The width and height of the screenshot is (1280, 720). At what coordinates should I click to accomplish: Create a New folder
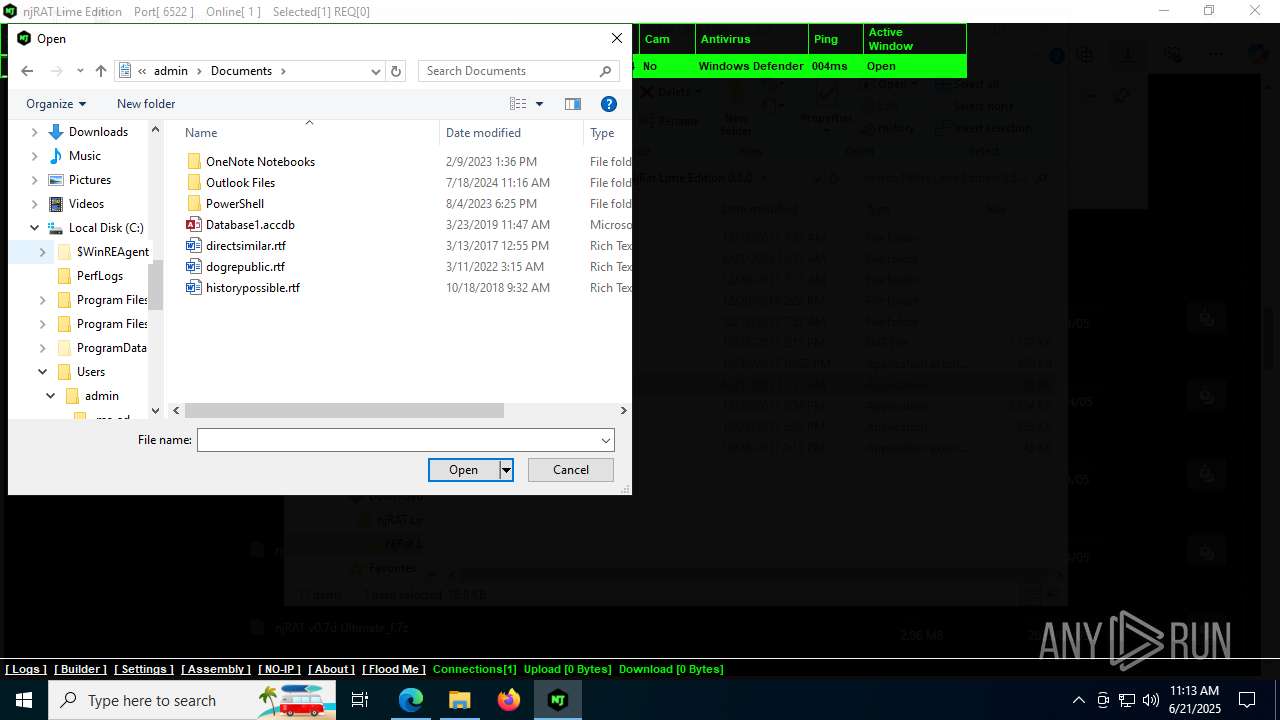pos(146,104)
